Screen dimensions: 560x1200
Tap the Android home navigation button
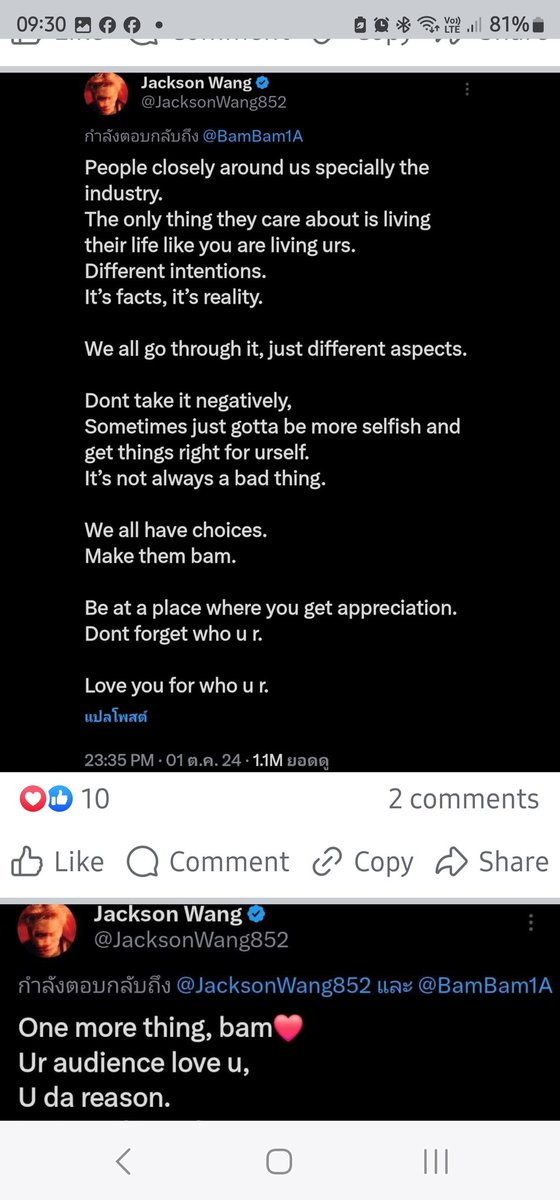tap(279, 1160)
